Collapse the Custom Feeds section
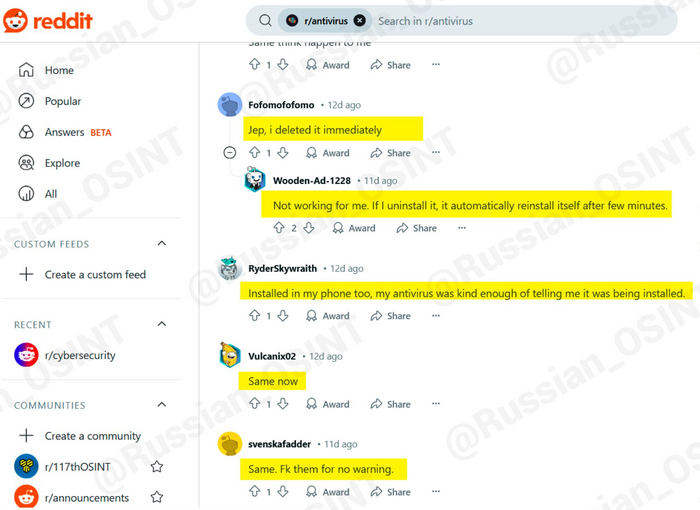 (162, 243)
